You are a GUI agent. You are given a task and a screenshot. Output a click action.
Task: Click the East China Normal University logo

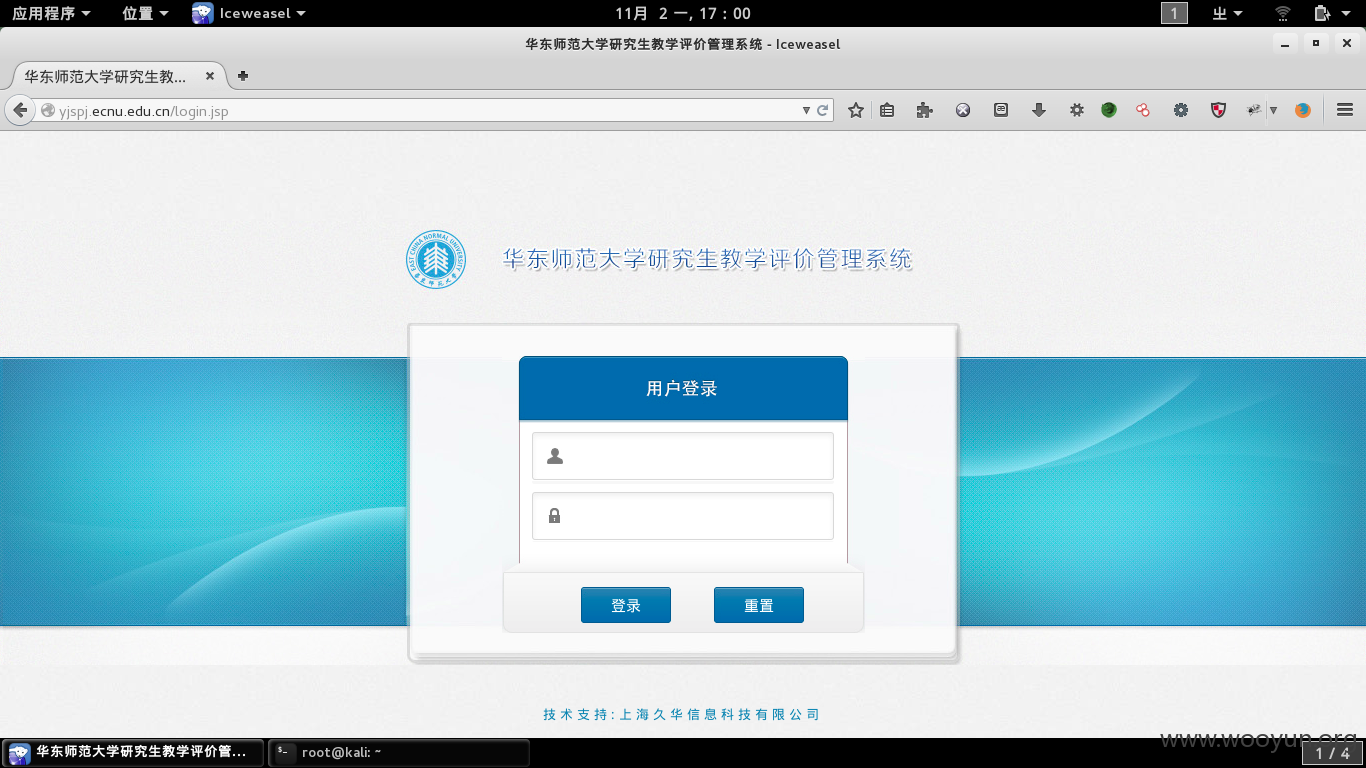pos(436,260)
